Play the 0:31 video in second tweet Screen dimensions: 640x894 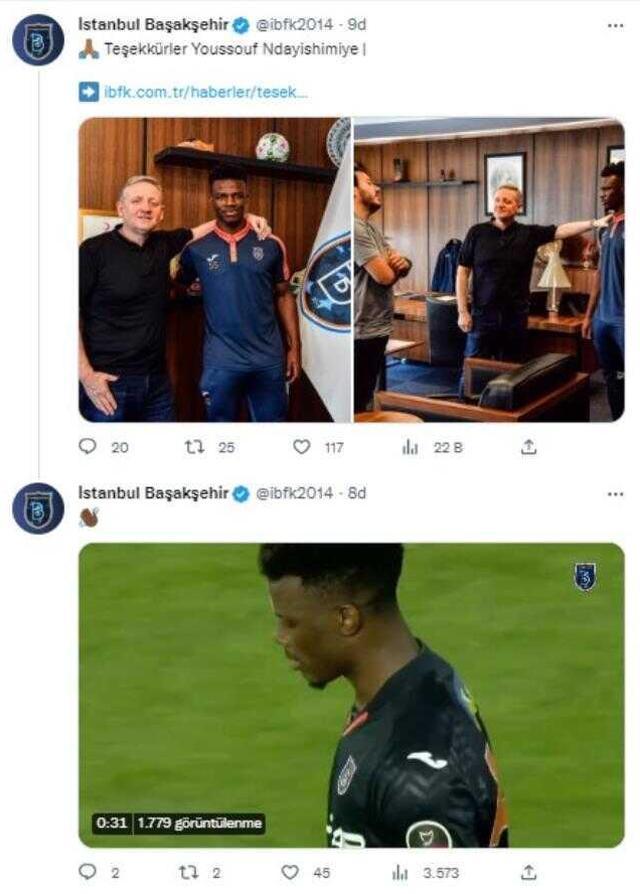click(351, 695)
